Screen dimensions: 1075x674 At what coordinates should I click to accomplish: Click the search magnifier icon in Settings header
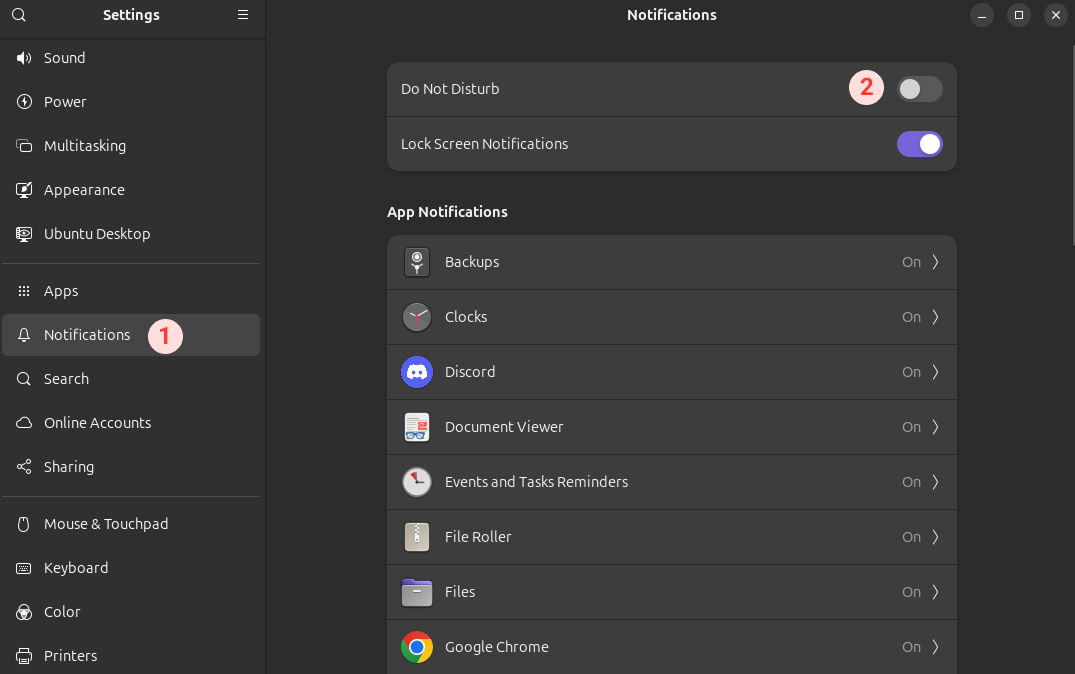tap(19, 15)
